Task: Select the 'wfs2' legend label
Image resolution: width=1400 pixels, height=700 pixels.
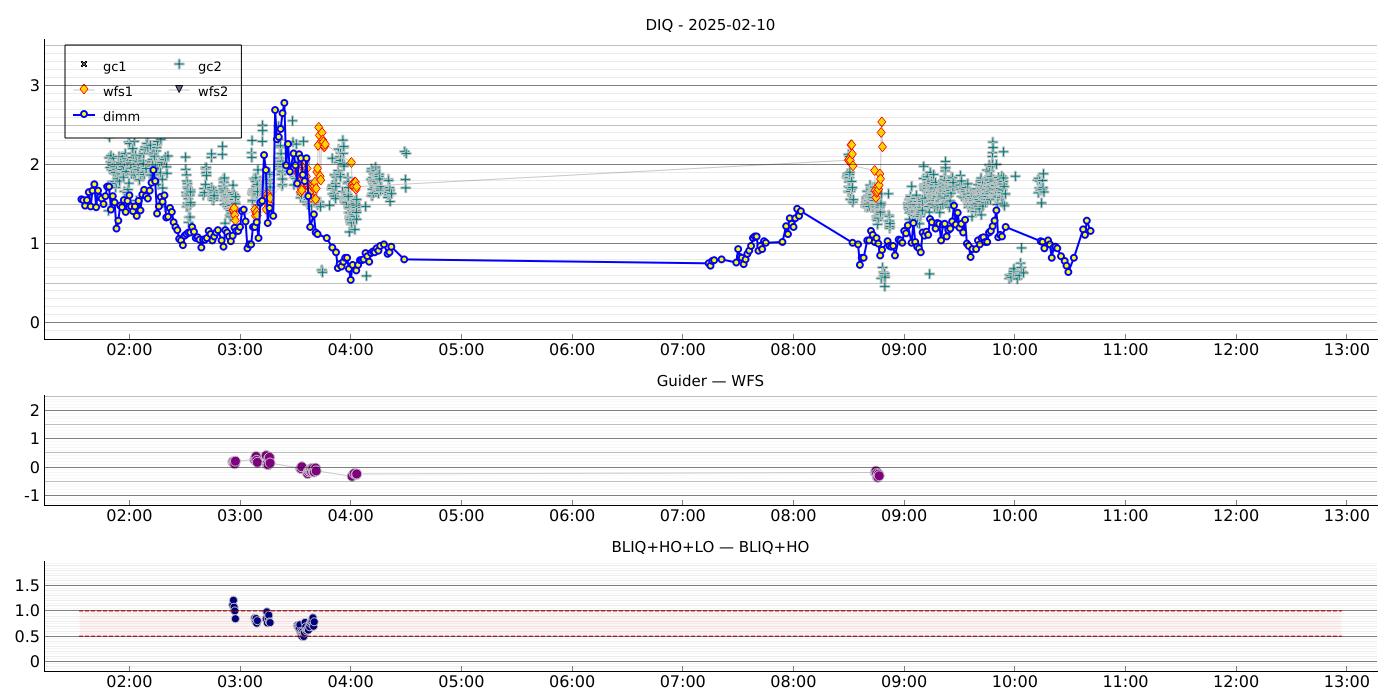Action: [x=213, y=91]
